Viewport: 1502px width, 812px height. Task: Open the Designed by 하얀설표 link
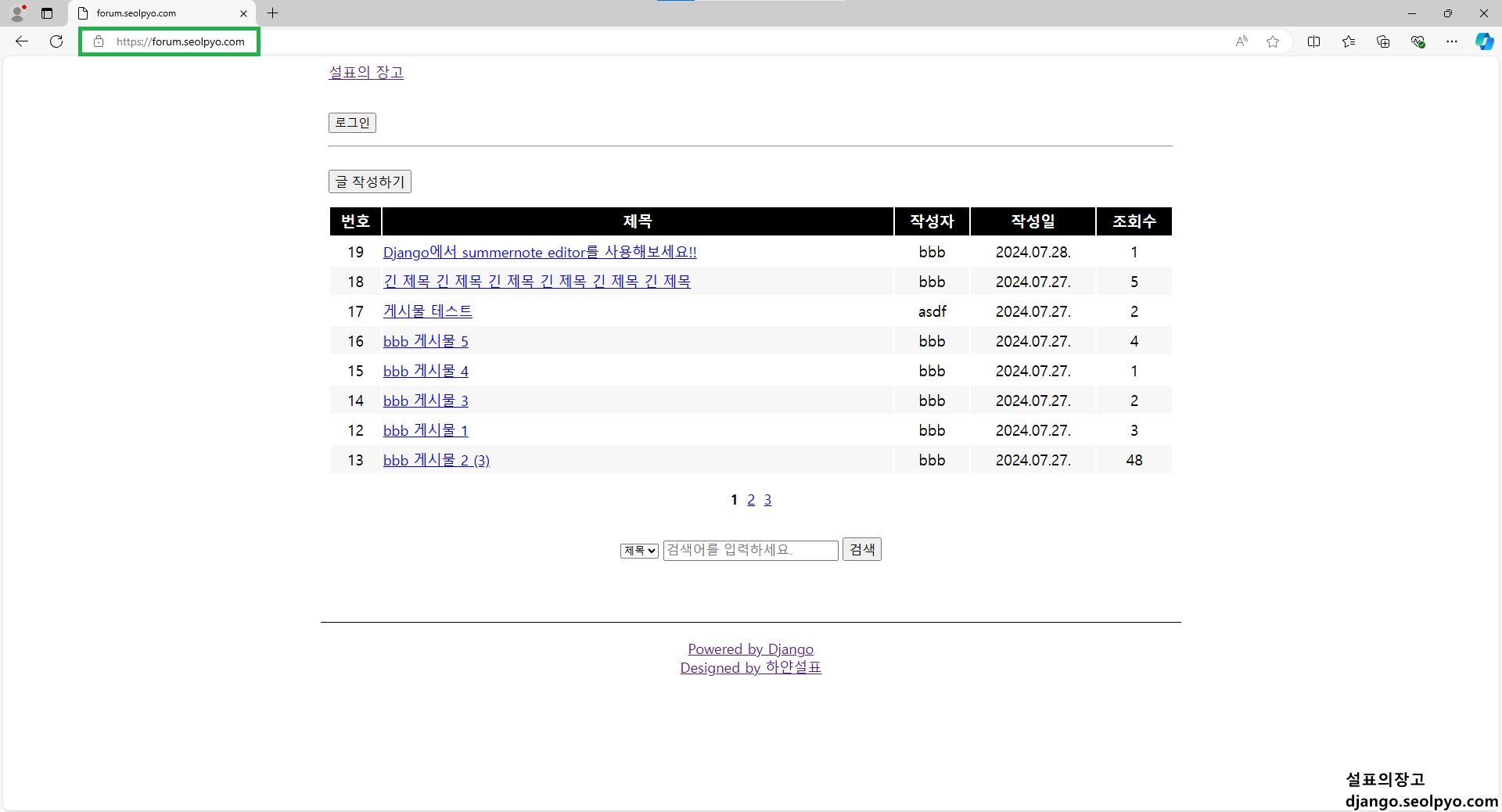[x=751, y=668]
